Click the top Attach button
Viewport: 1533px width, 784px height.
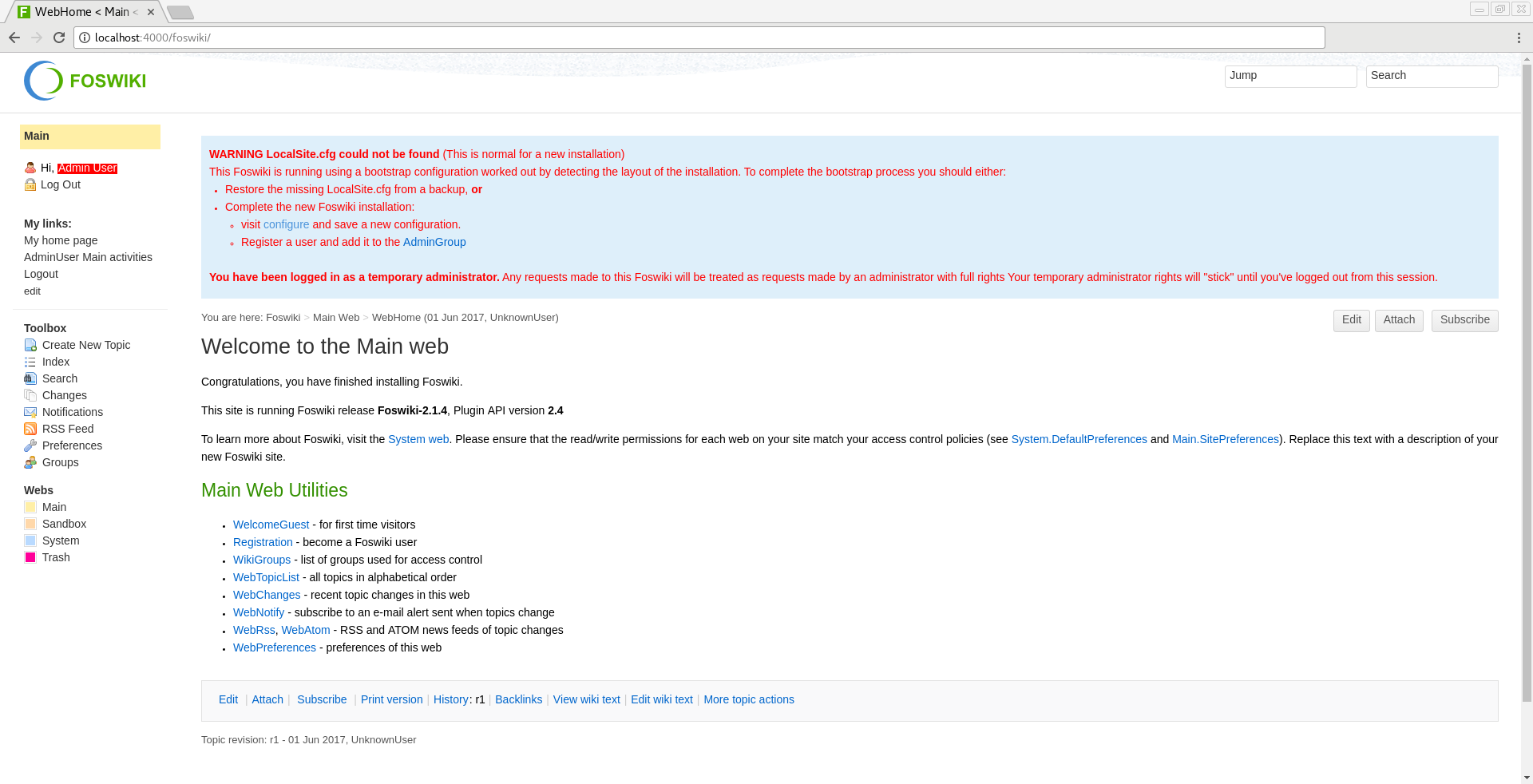pos(1399,320)
